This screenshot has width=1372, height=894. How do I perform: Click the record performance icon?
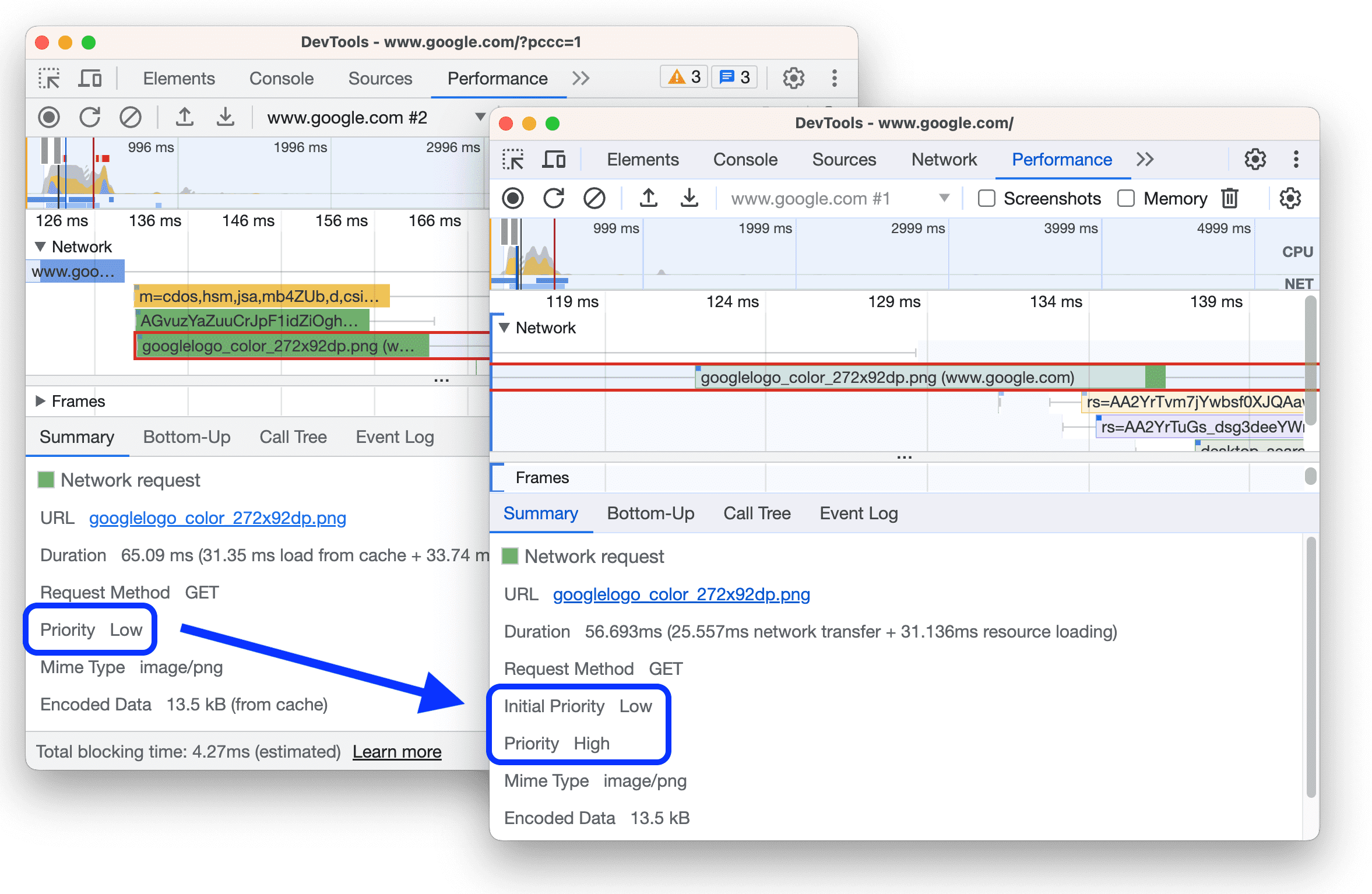pos(510,199)
